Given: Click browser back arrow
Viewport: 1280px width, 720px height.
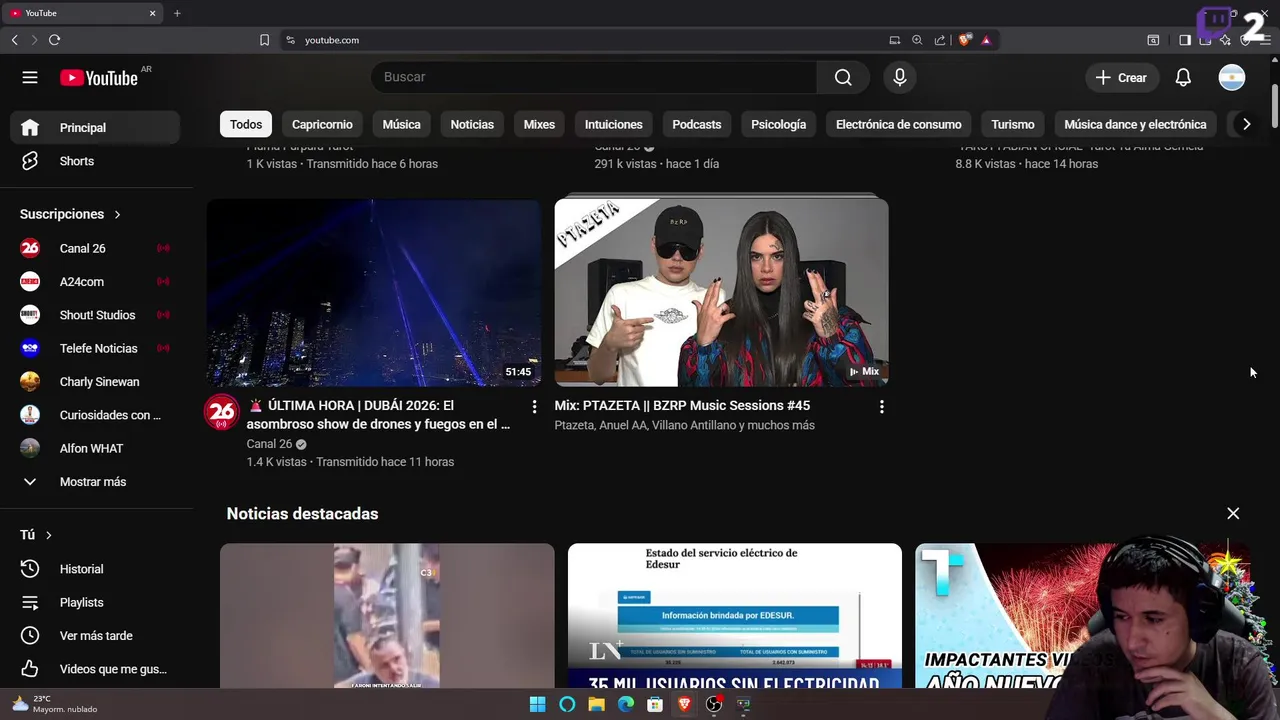Looking at the screenshot, I should click(x=14, y=40).
